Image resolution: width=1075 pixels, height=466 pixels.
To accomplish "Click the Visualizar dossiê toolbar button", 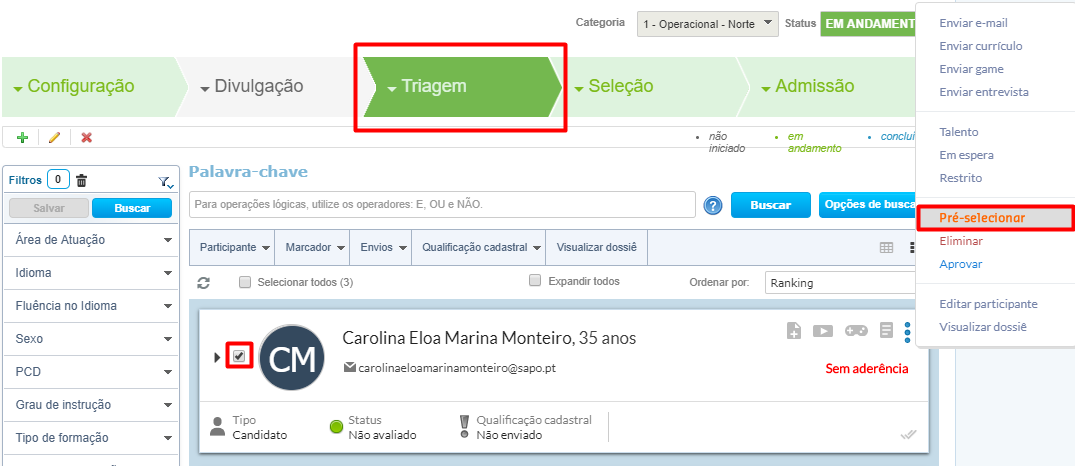I will [x=596, y=247].
